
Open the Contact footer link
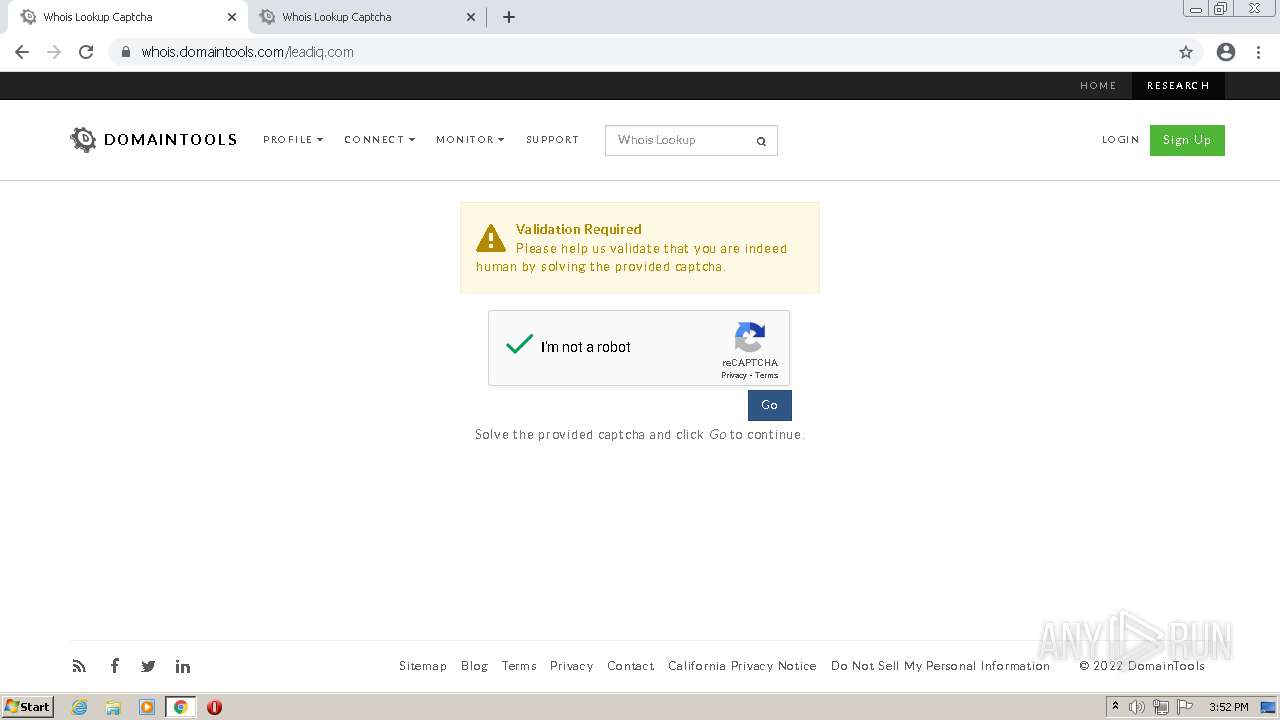[631, 666]
